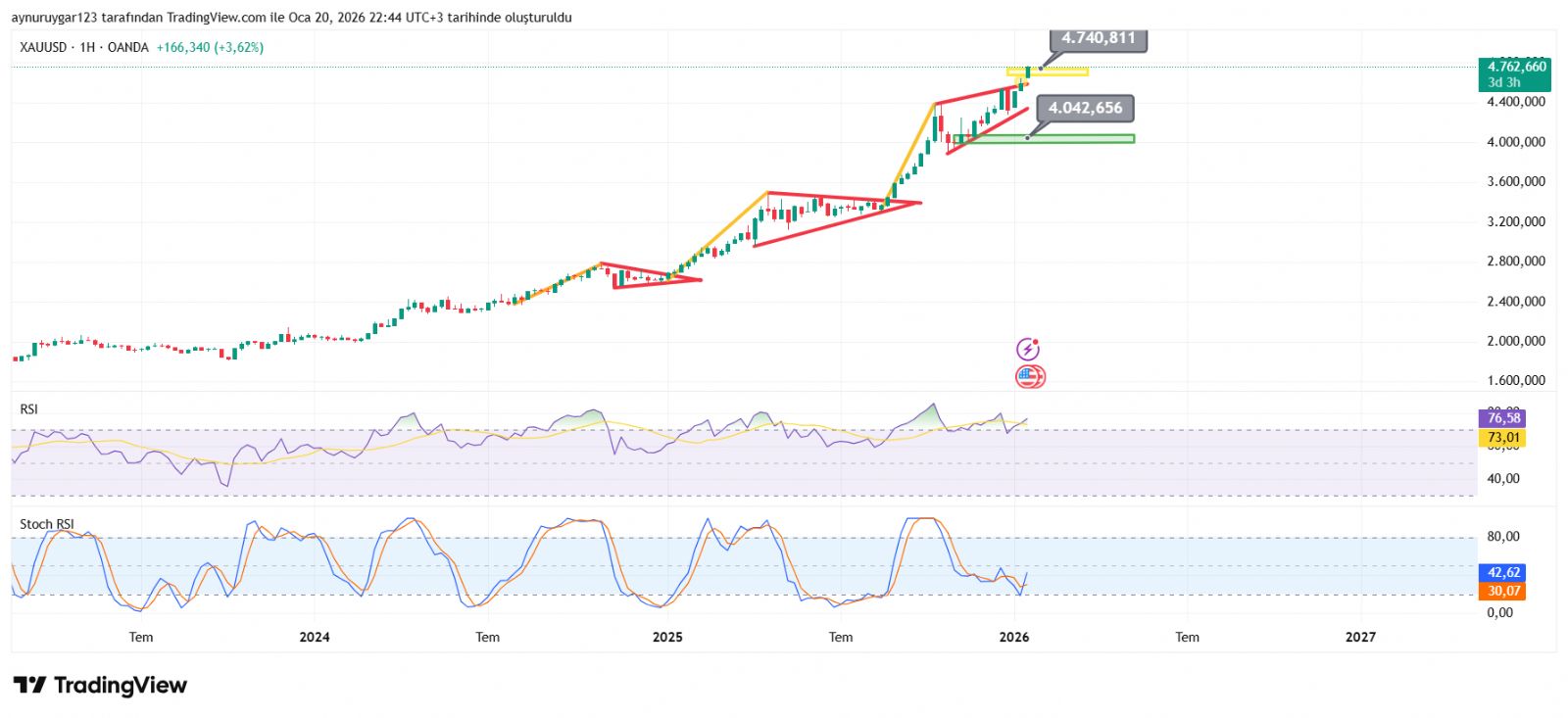Click the 2025 label on time axis
Screen dimensions: 1568x718
[666, 637]
